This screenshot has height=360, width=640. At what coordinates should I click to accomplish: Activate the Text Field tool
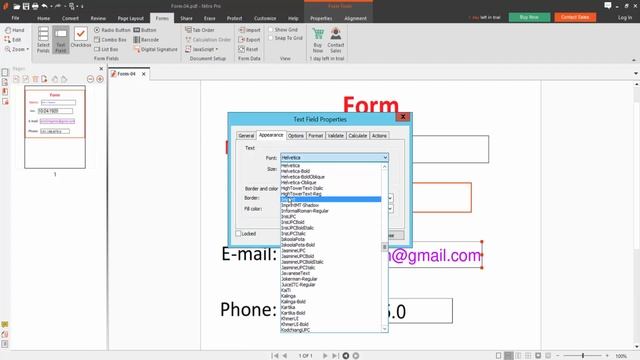[x=60, y=40]
